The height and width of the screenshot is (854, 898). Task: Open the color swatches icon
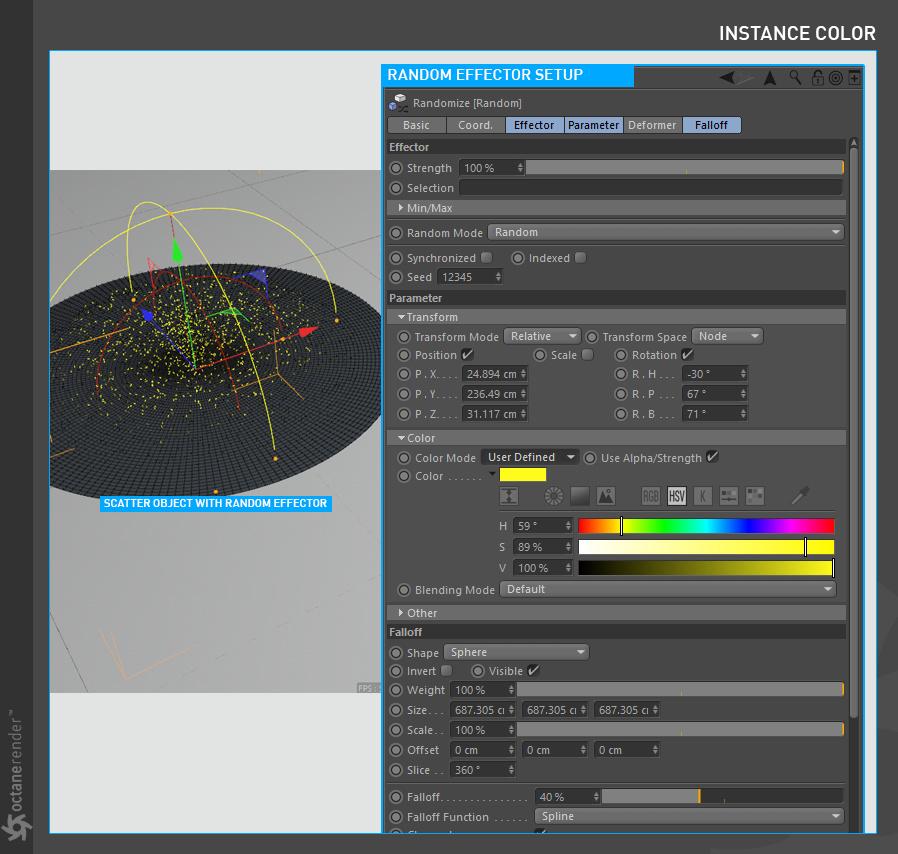pyautogui.click(x=755, y=496)
